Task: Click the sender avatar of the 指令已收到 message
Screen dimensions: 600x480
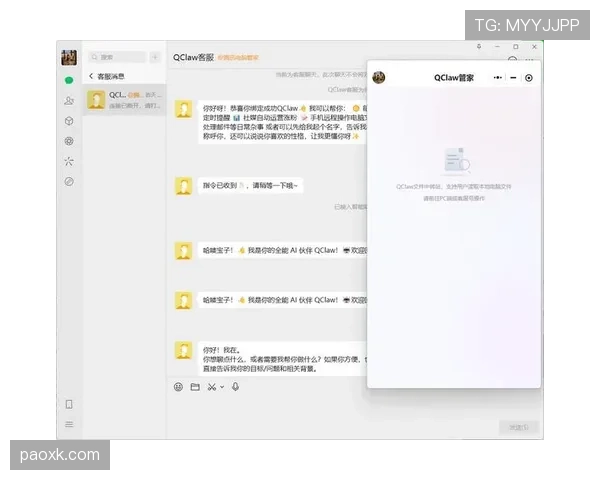Action: [183, 186]
